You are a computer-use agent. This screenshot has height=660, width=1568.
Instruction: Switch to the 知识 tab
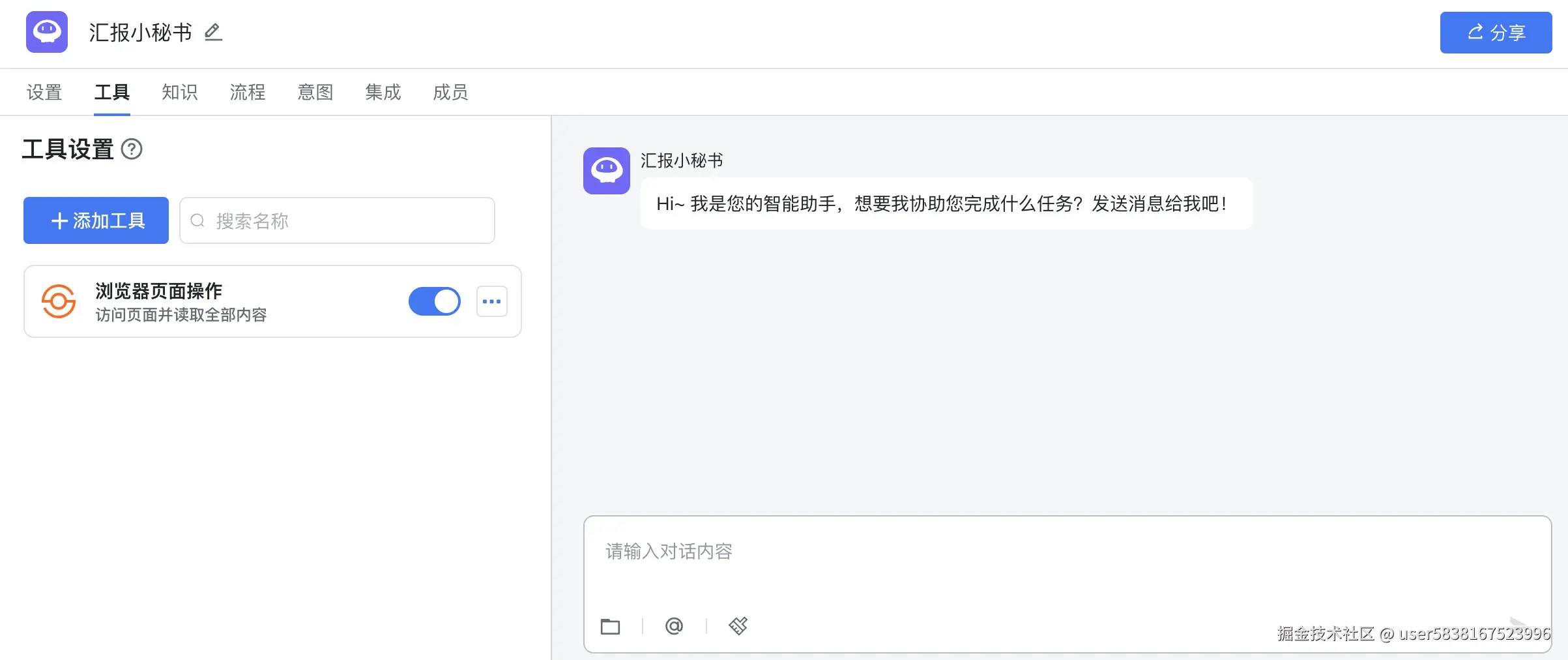click(x=179, y=93)
